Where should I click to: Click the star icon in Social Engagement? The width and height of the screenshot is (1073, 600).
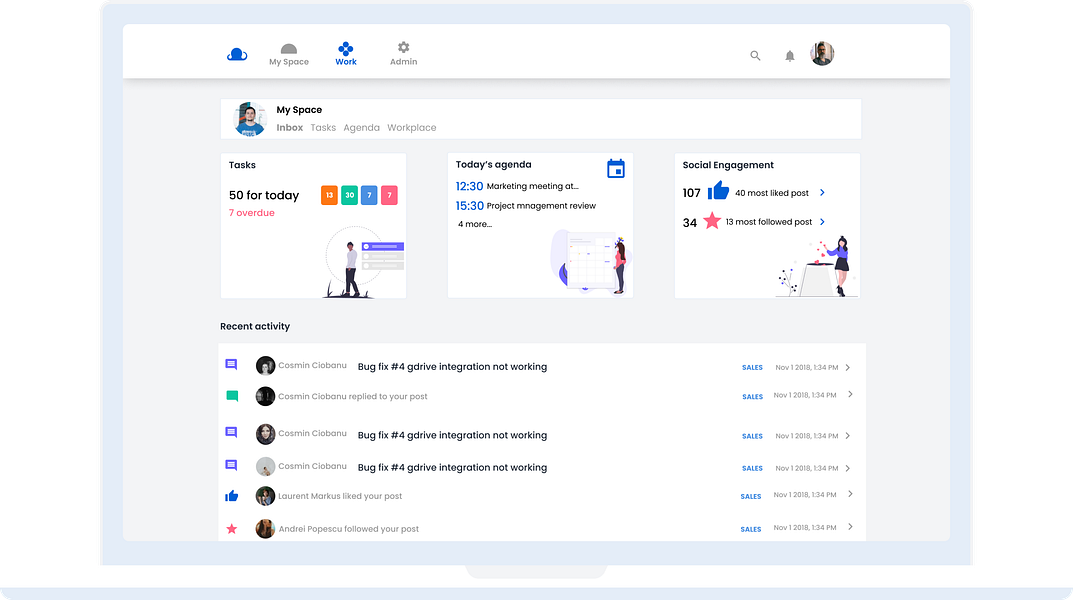(x=712, y=221)
